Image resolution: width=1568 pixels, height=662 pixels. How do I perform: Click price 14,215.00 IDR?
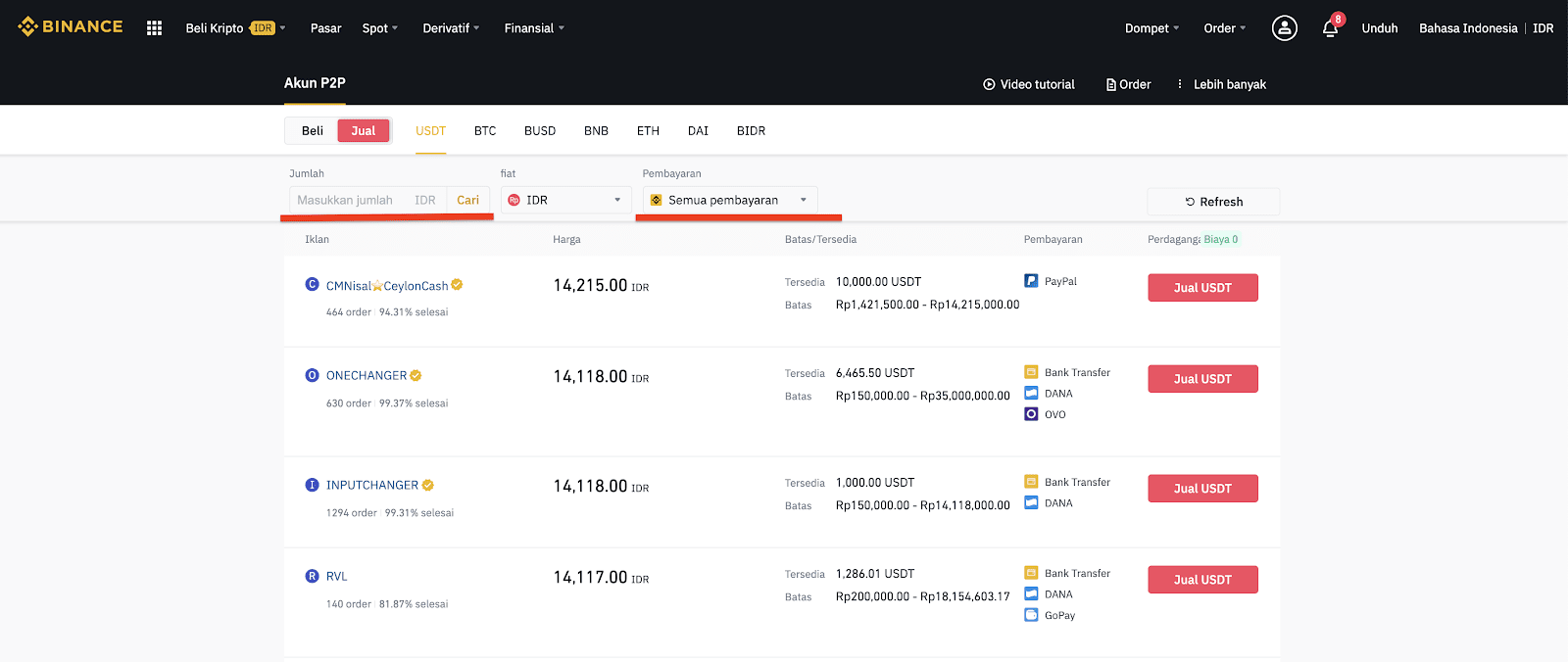coord(601,285)
